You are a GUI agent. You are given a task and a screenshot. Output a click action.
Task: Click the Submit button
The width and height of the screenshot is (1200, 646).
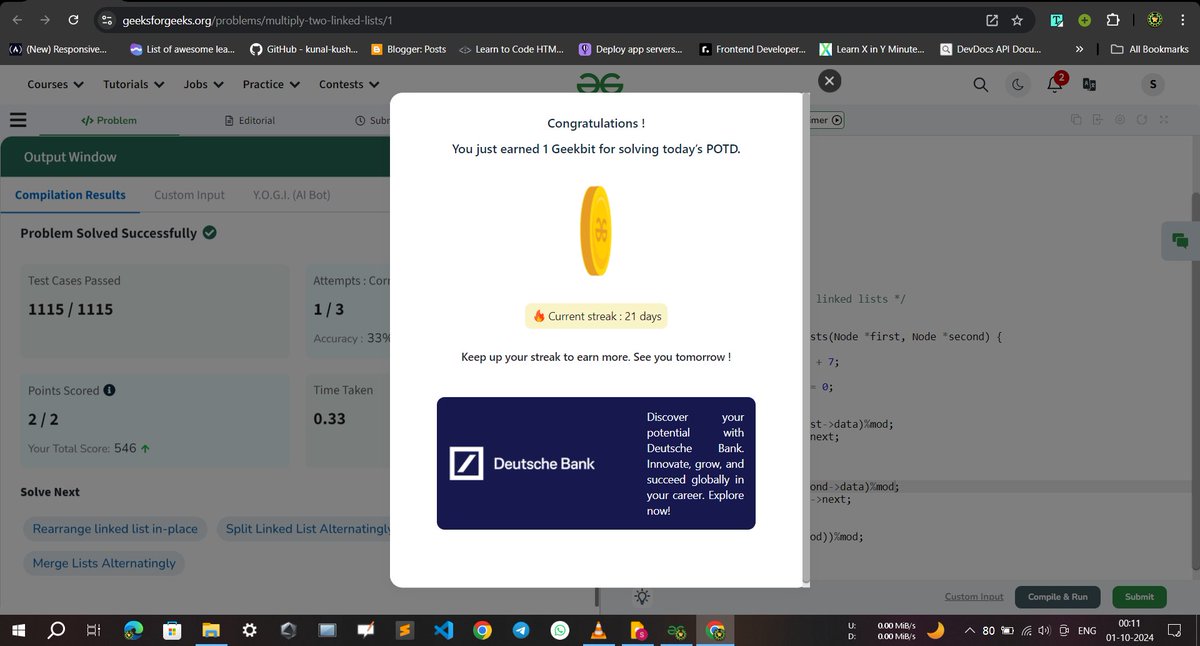click(1139, 597)
